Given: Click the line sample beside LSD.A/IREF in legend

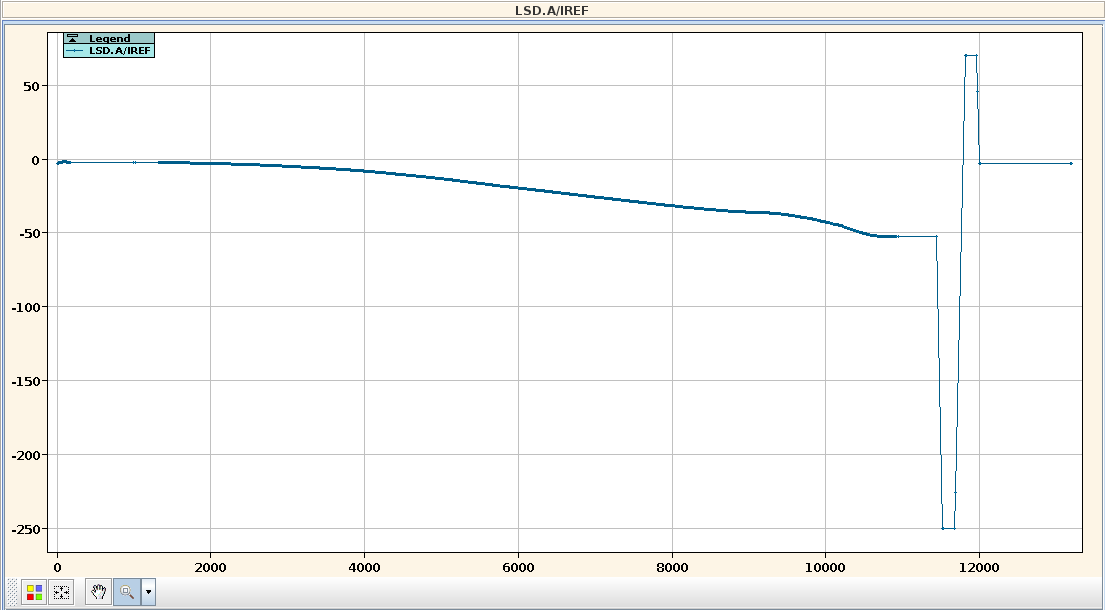Looking at the screenshot, I should tap(76, 50).
